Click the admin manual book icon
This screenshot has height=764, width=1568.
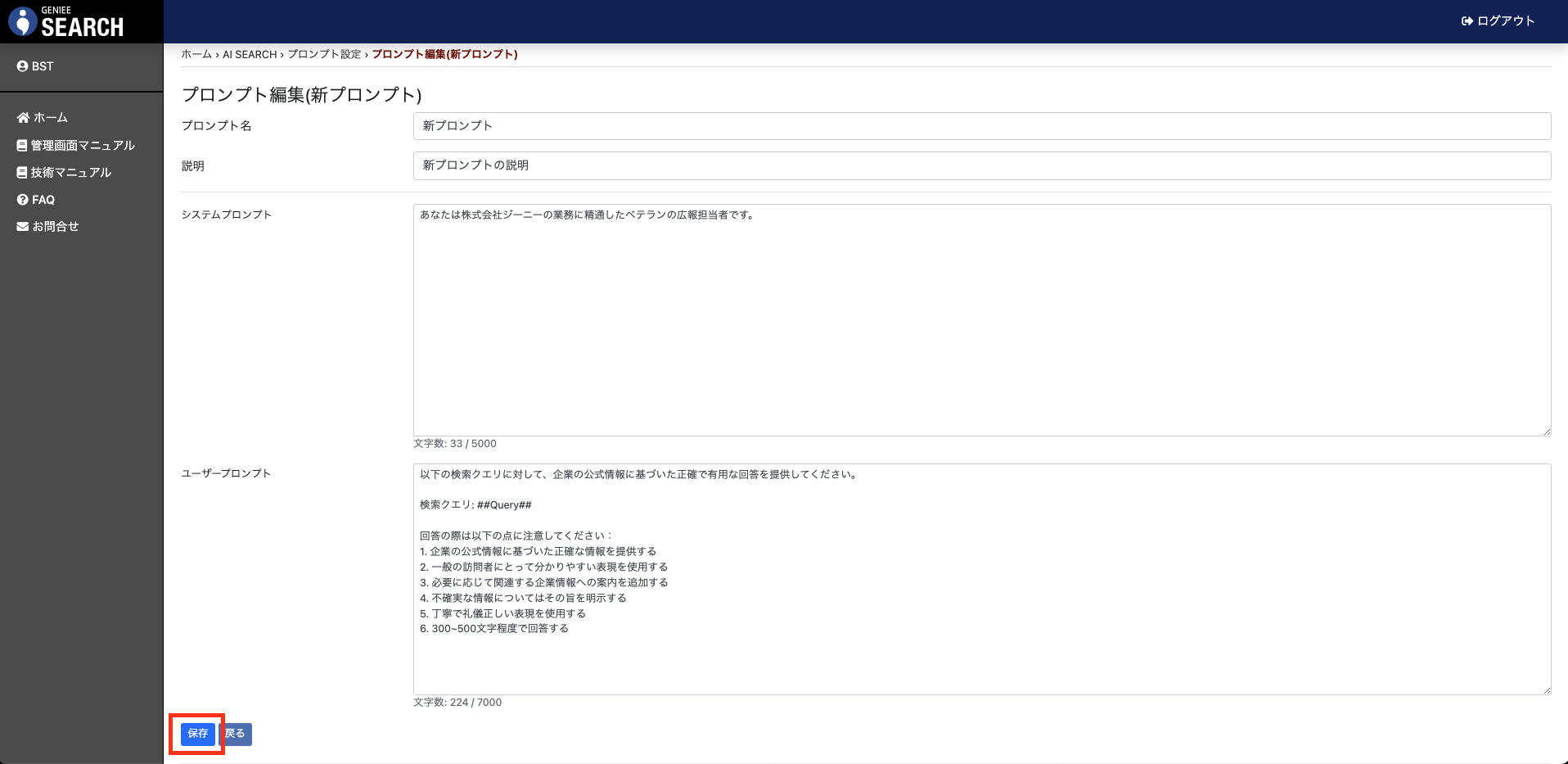pyautogui.click(x=22, y=146)
